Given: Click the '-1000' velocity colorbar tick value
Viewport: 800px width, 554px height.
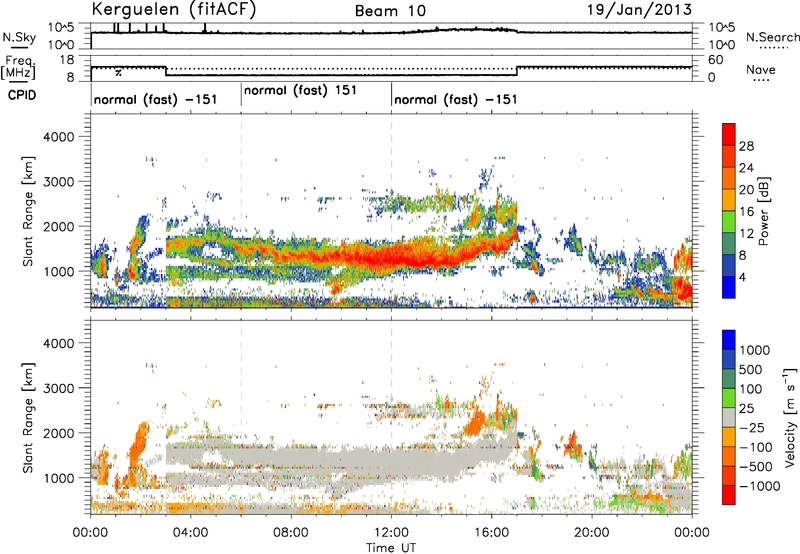Looking at the screenshot, I should click(759, 486).
